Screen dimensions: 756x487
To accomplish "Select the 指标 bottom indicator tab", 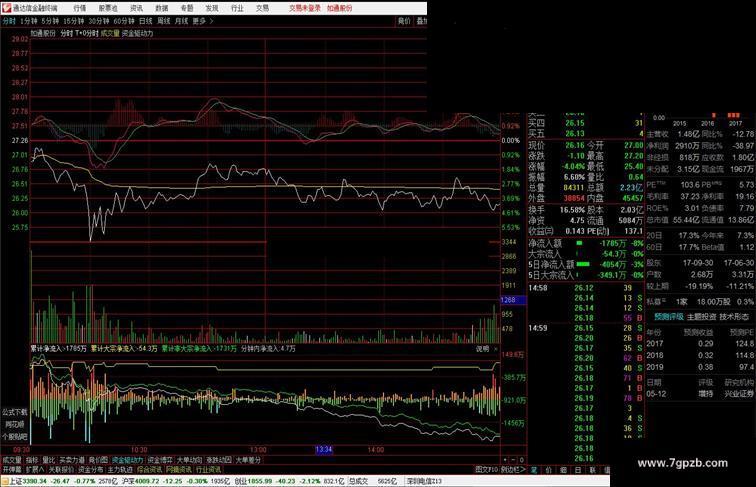I will [x=32, y=460].
